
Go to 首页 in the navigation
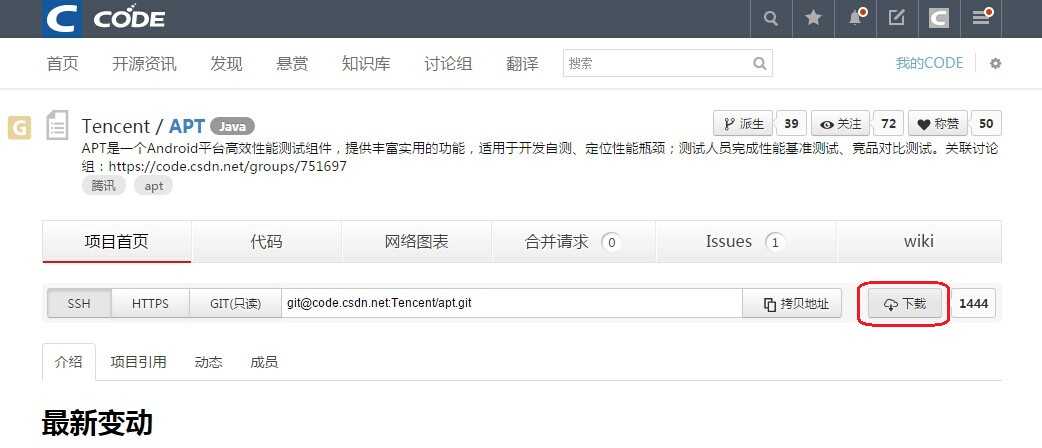point(62,64)
